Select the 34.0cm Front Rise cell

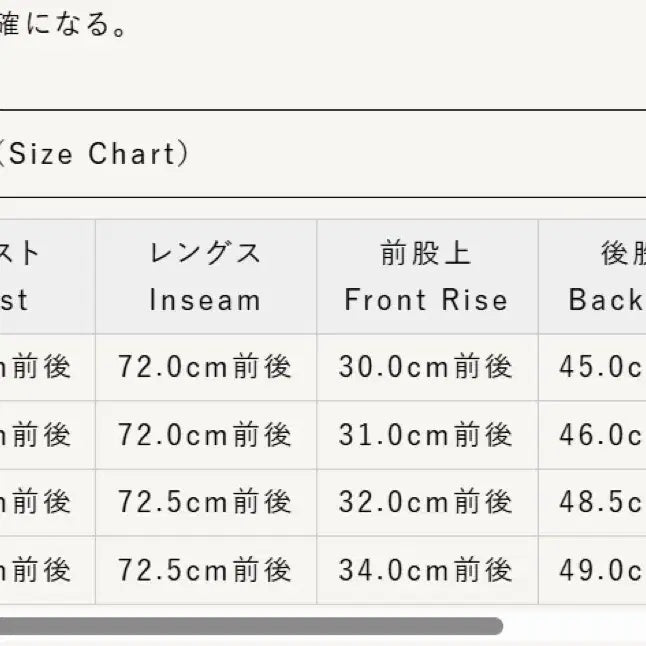[426, 570]
